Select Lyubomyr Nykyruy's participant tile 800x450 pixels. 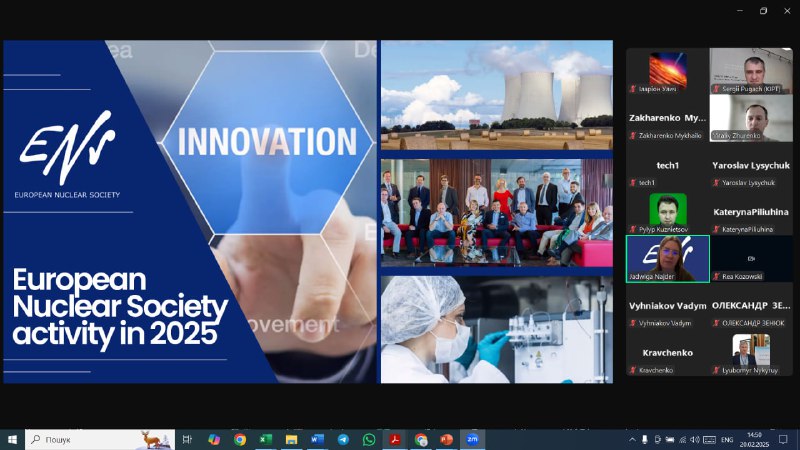(x=751, y=353)
